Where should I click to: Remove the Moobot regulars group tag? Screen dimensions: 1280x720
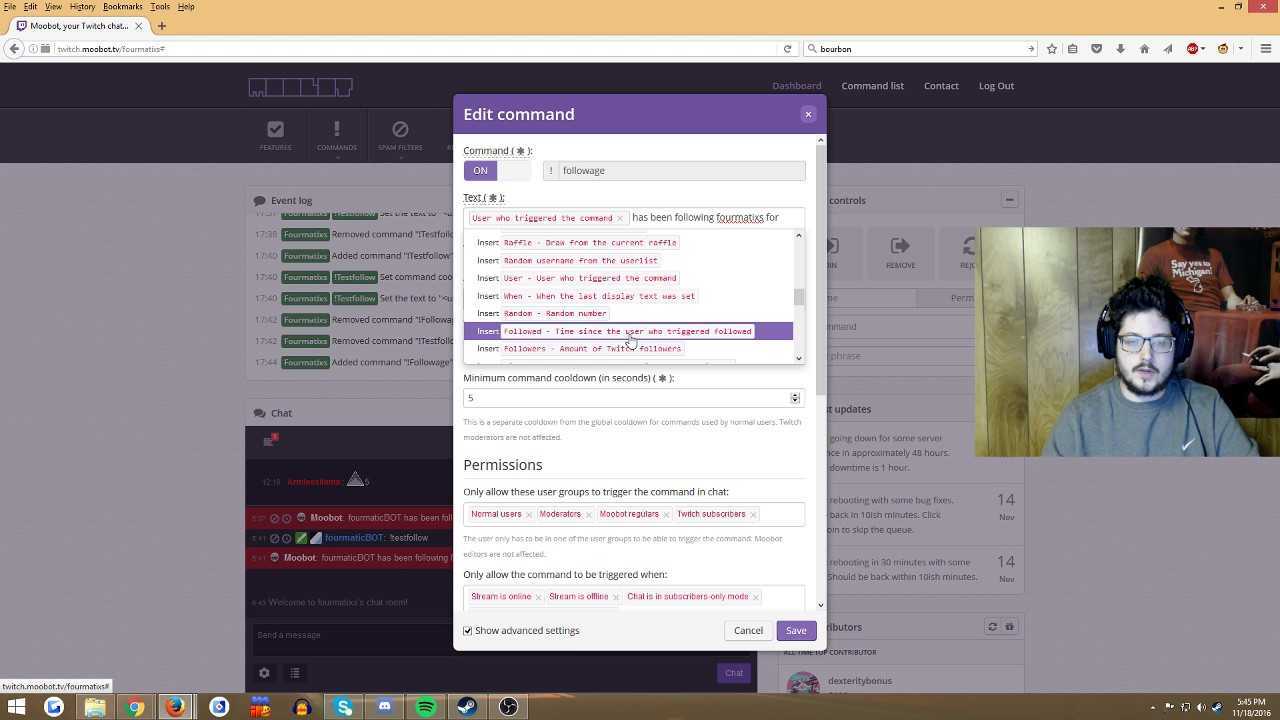tap(666, 514)
